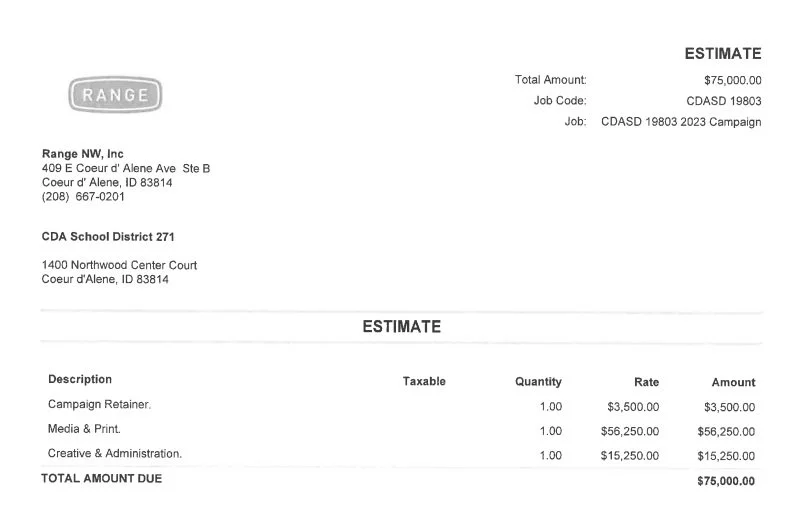Click the Quantity column header
800x510 pixels.
(x=538, y=382)
